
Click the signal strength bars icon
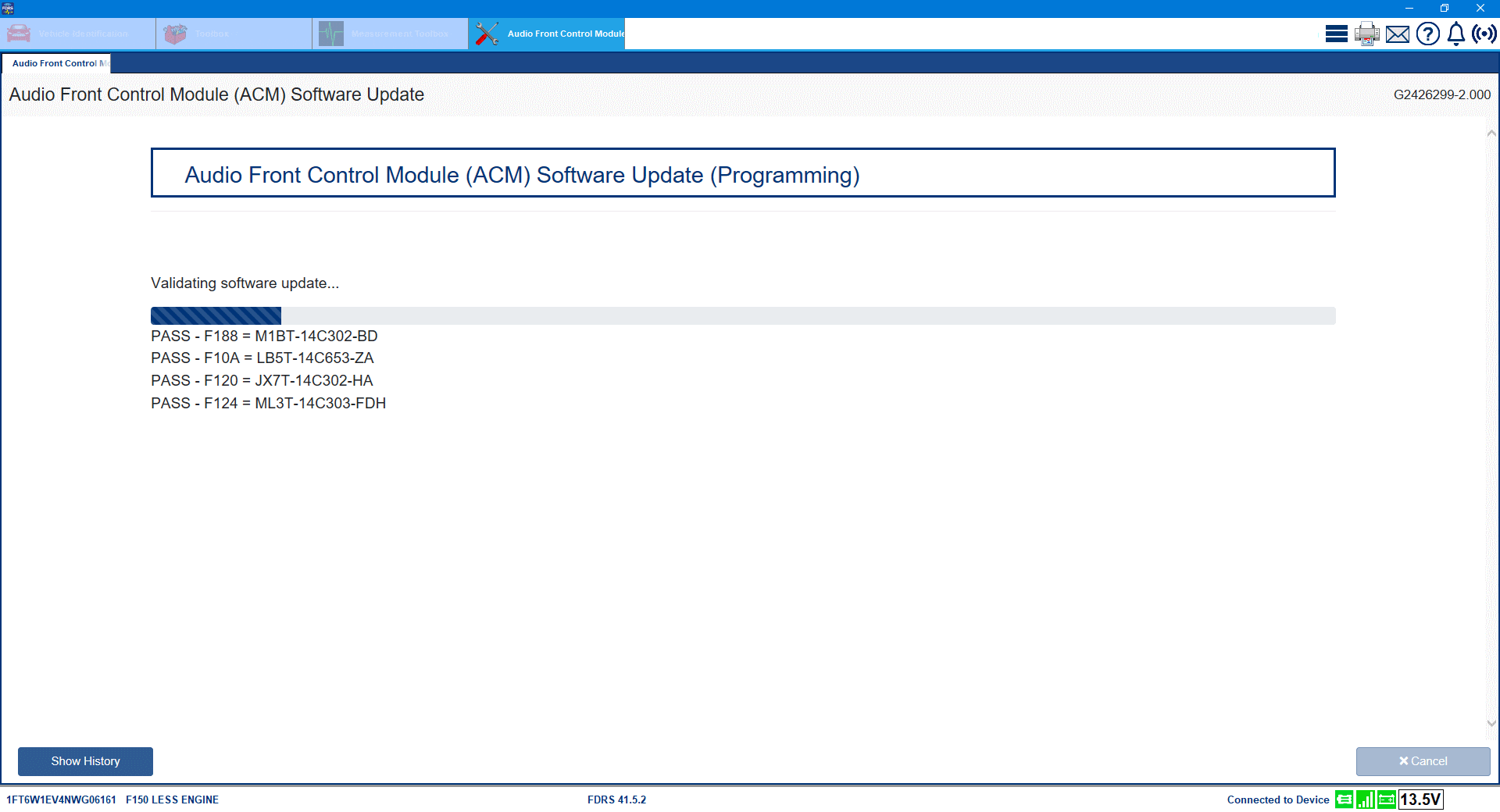pyautogui.click(x=1366, y=800)
